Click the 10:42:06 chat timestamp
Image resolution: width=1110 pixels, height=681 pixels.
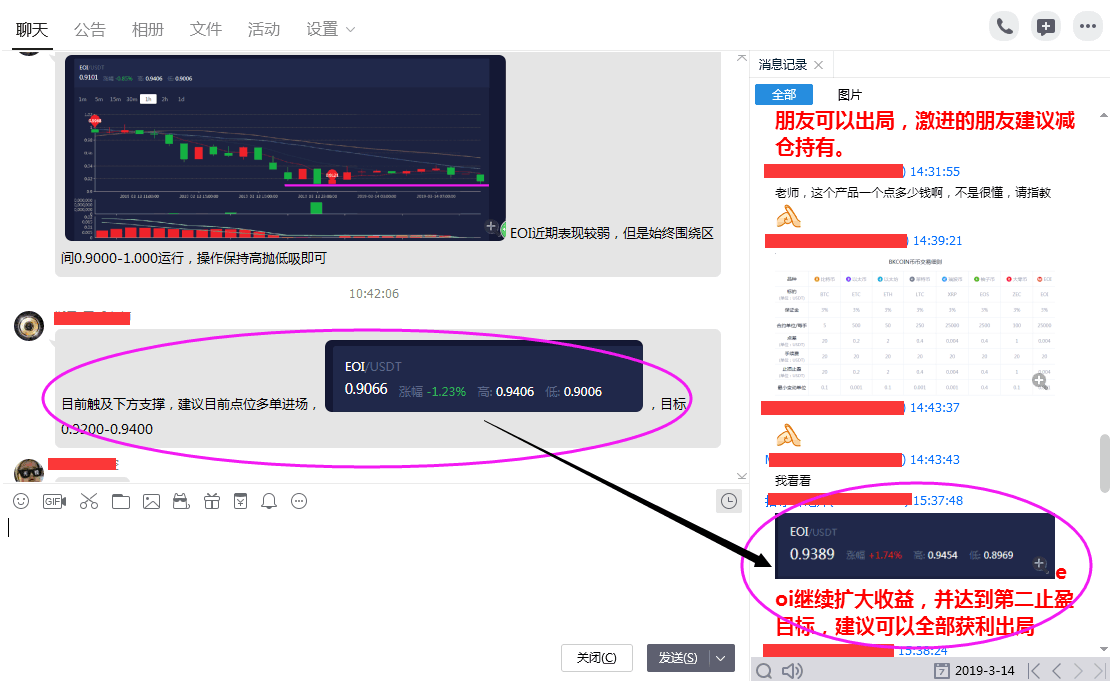(374, 293)
